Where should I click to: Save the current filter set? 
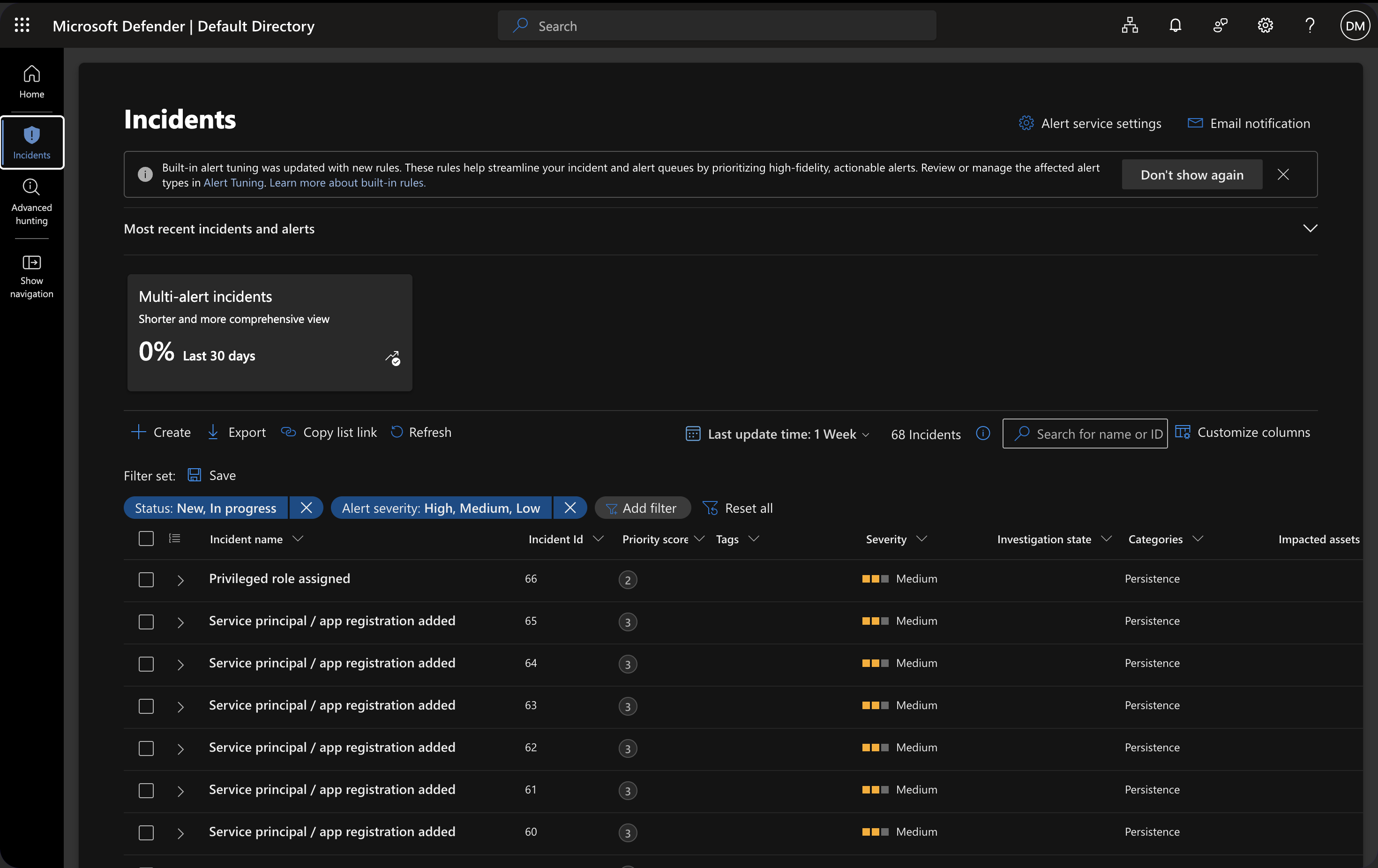pos(212,476)
